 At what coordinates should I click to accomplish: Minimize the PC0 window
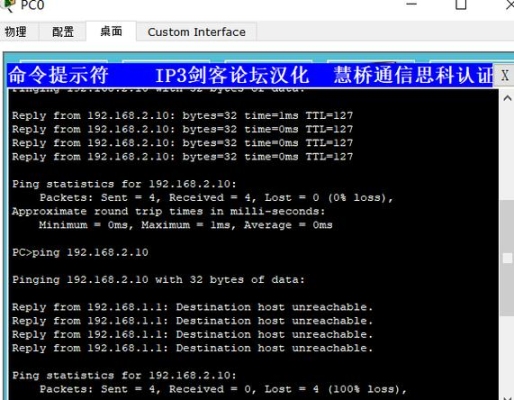412,4
